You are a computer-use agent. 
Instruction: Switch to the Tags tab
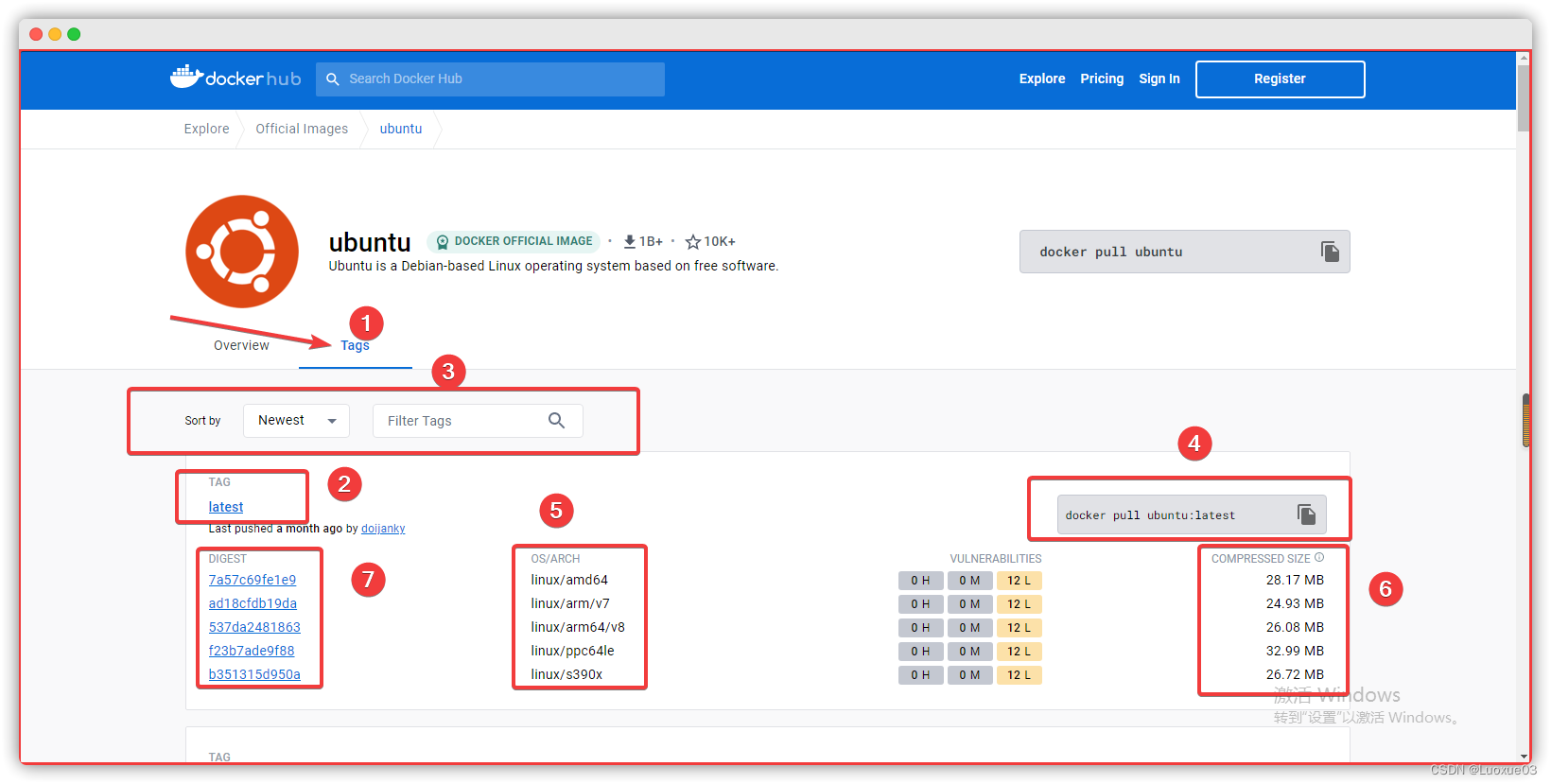tap(355, 345)
